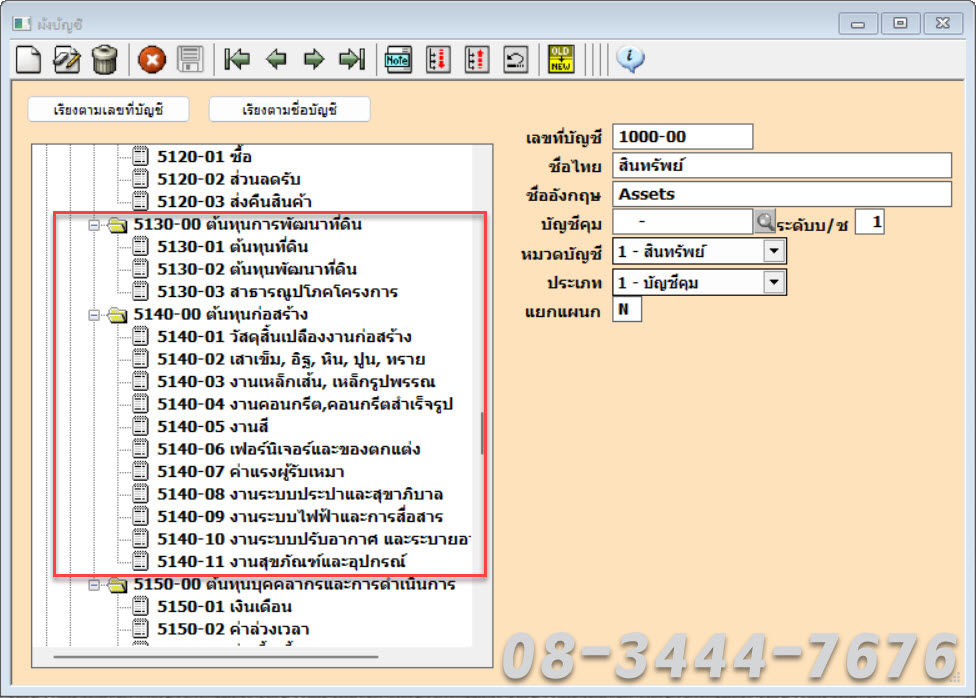
Task: Click the เรียงตามเลขที่บัญชี sort button
Action: tap(109, 110)
